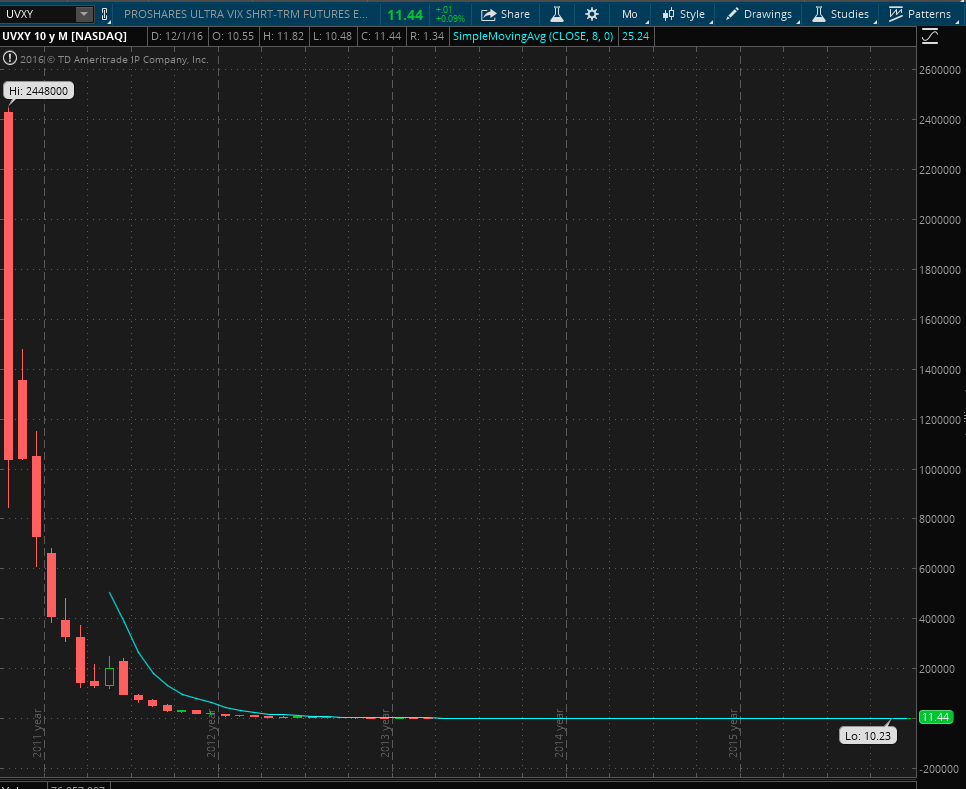Viewport: 966px width, 789px height.
Task: Click the Hi: 2448000 price bubble
Action: [38, 91]
